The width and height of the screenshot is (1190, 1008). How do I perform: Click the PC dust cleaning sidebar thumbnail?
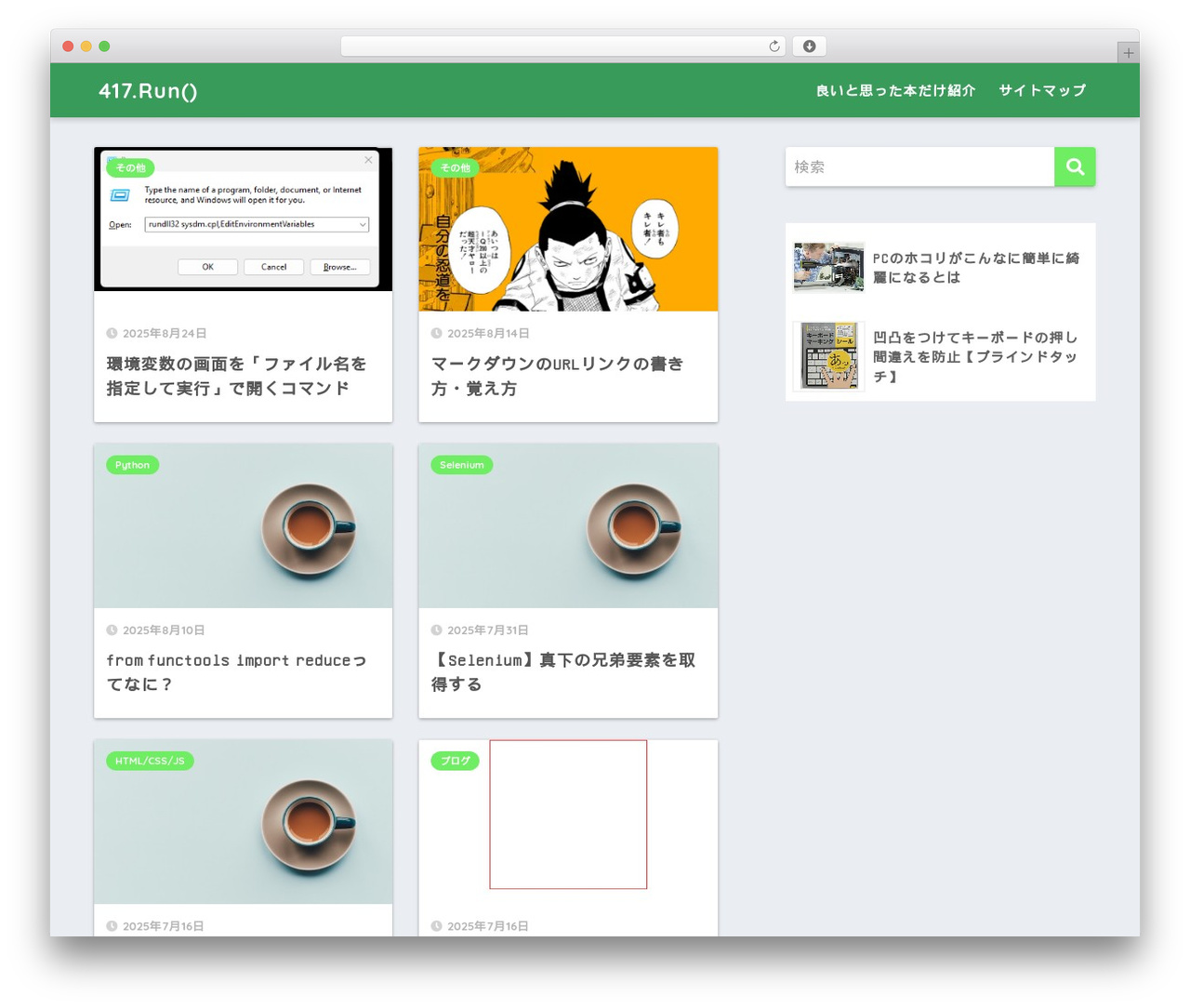coord(828,268)
